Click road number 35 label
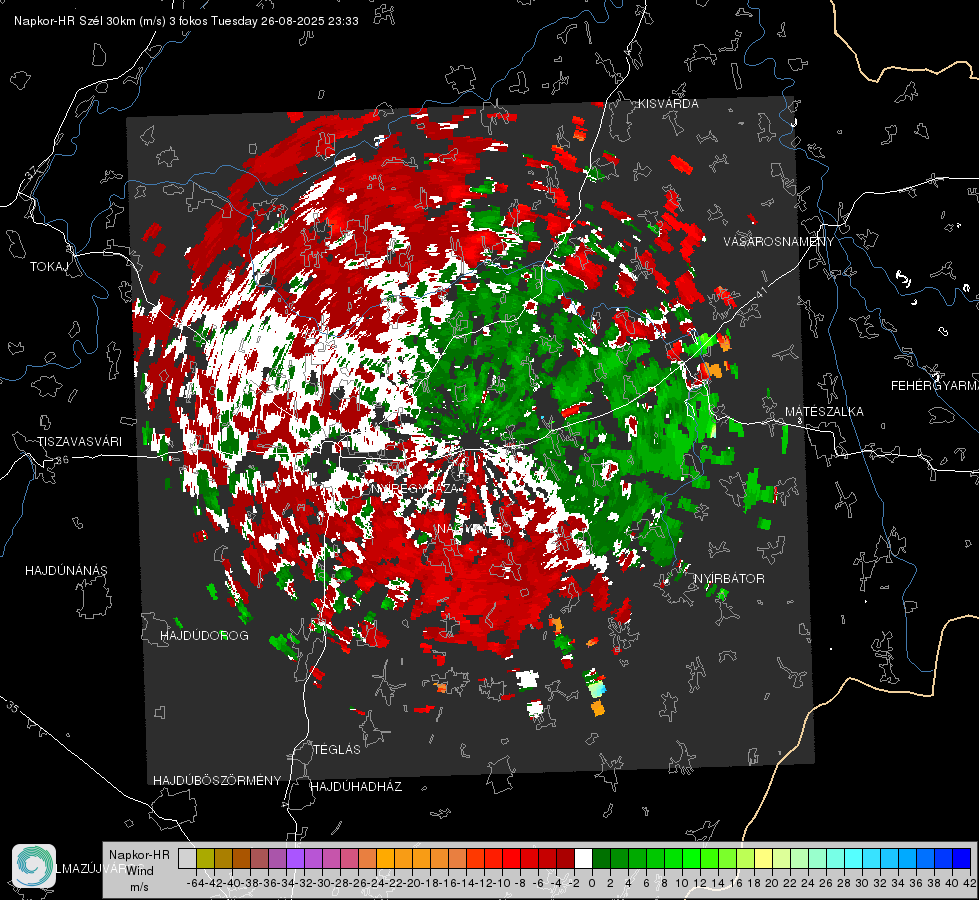The image size is (979, 900). [13, 706]
